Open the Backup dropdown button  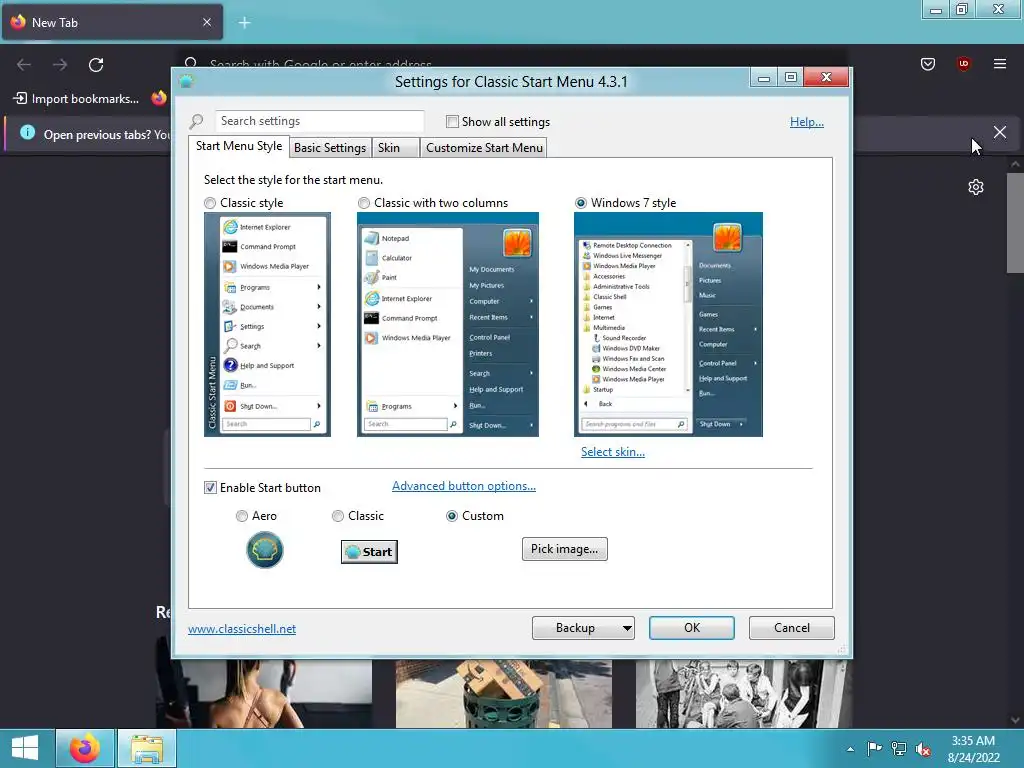583,628
